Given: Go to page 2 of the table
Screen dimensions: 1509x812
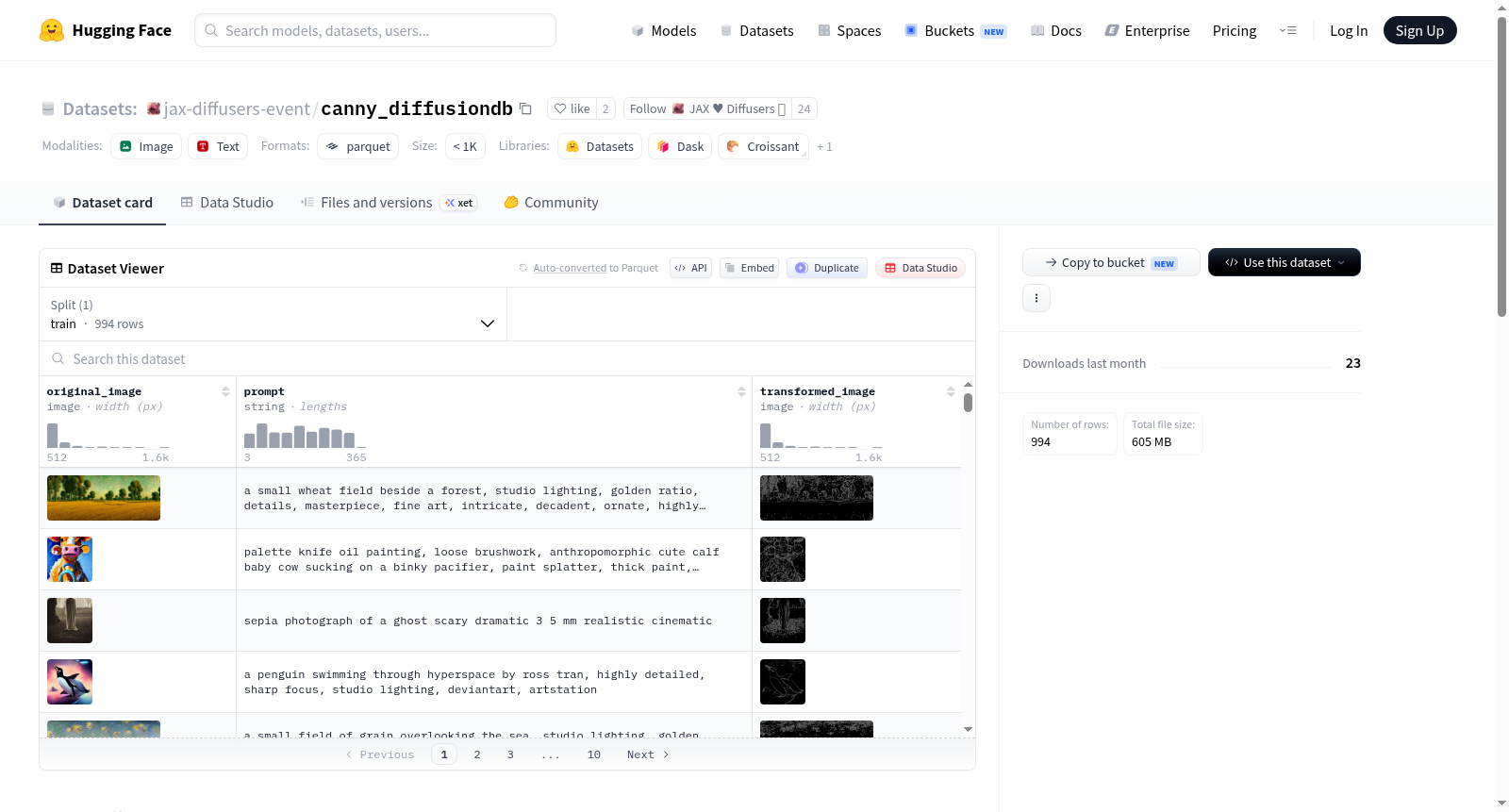Looking at the screenshot, I should click(477, 754).
